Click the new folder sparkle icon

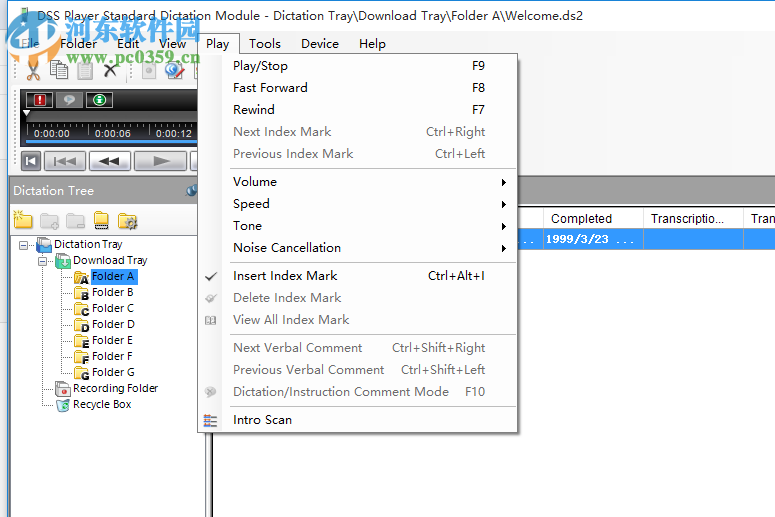click(x=23, y=220)
